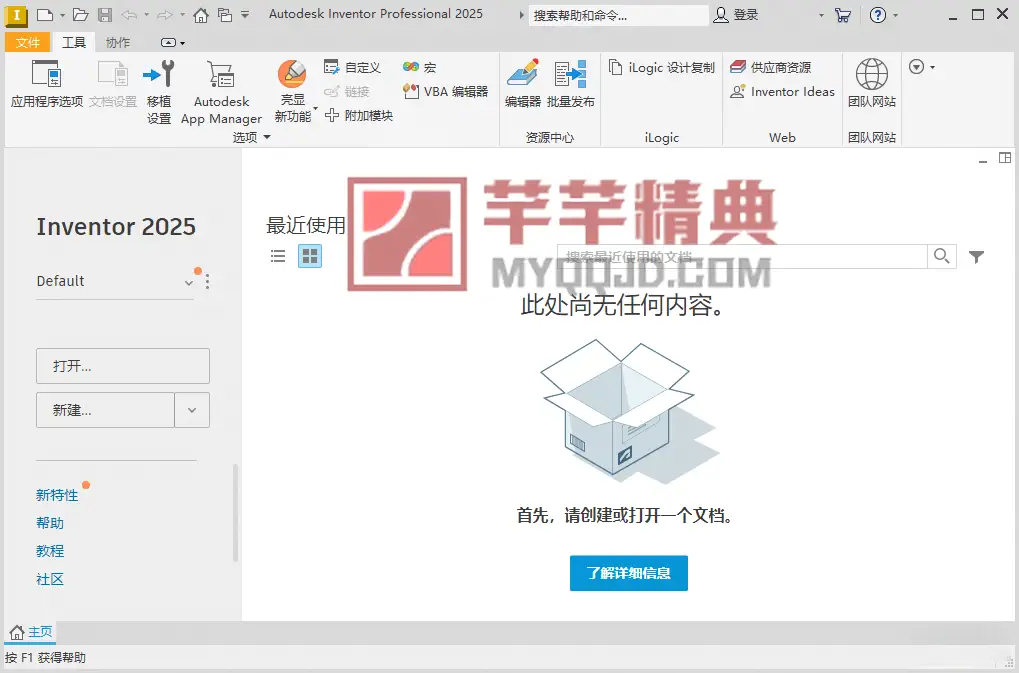The height and width of the screenshot is (673, 1019).
Task: Open 移植设置 migrate settings tool
Action: (x=159, y=92)
